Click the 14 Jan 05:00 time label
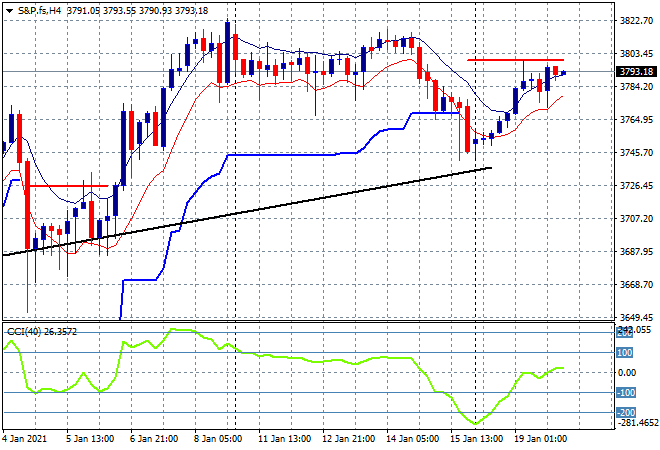Image resolution: width=660 pixels, height=450 pixels. (412, 439)
